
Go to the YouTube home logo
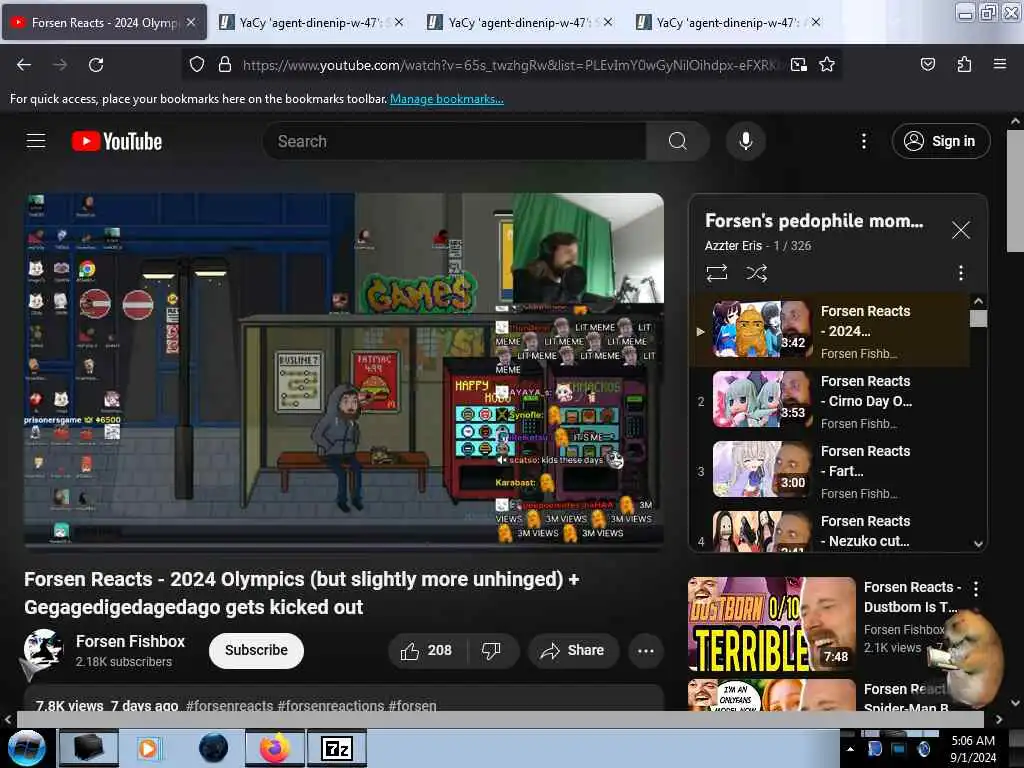click(117, 141)
